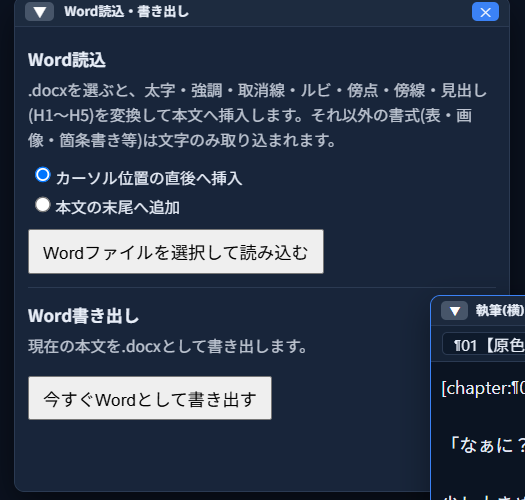Screen dimensions: 525x500
Task: Select 本文の末尾へ追加 radio option
Action: coord(43,205)
